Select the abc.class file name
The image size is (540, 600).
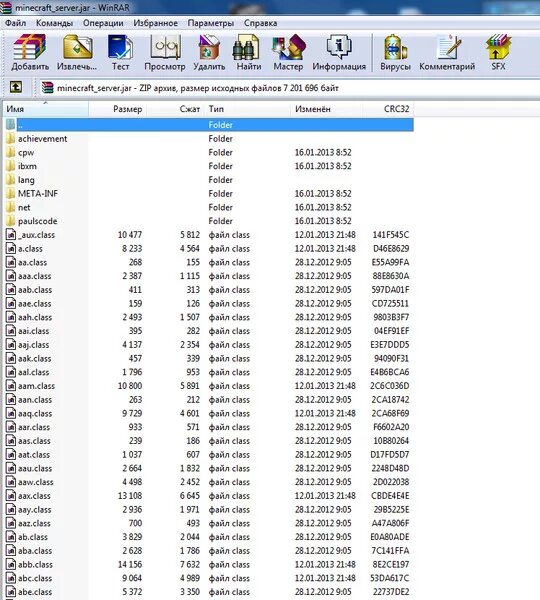click(x=35, y=578)
